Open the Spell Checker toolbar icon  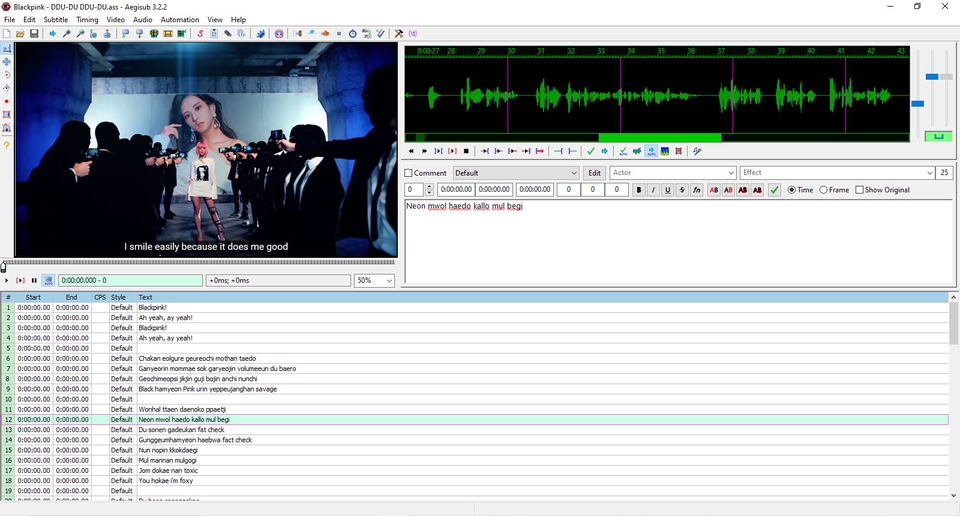tap(380, 34)
